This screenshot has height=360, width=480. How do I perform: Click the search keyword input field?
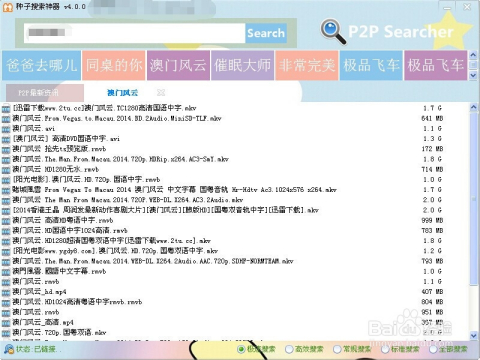pos(134,33)
